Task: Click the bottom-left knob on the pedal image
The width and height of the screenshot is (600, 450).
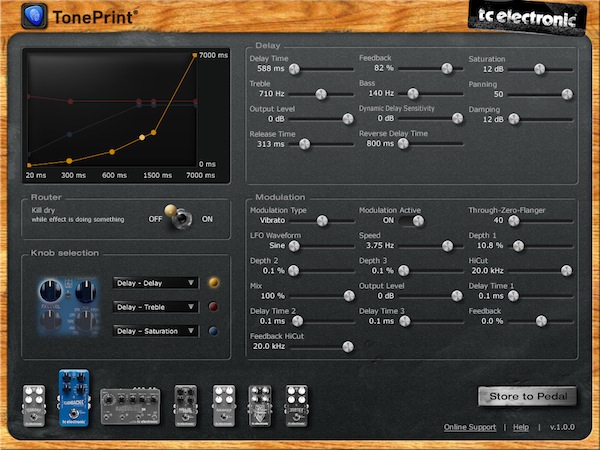Action: coord(50,321)
